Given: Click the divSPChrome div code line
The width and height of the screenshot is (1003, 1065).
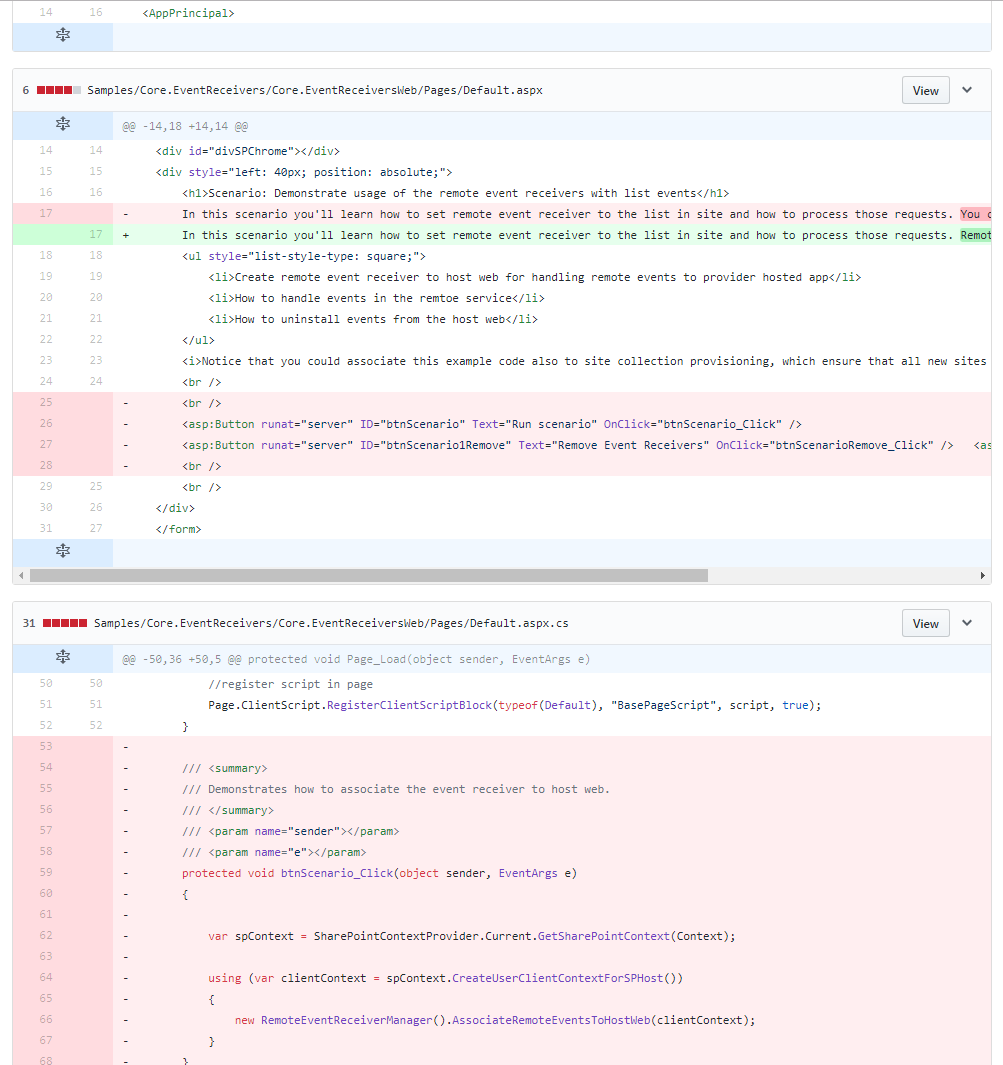Looking at the screenshot, I should (x=247, y=151).
